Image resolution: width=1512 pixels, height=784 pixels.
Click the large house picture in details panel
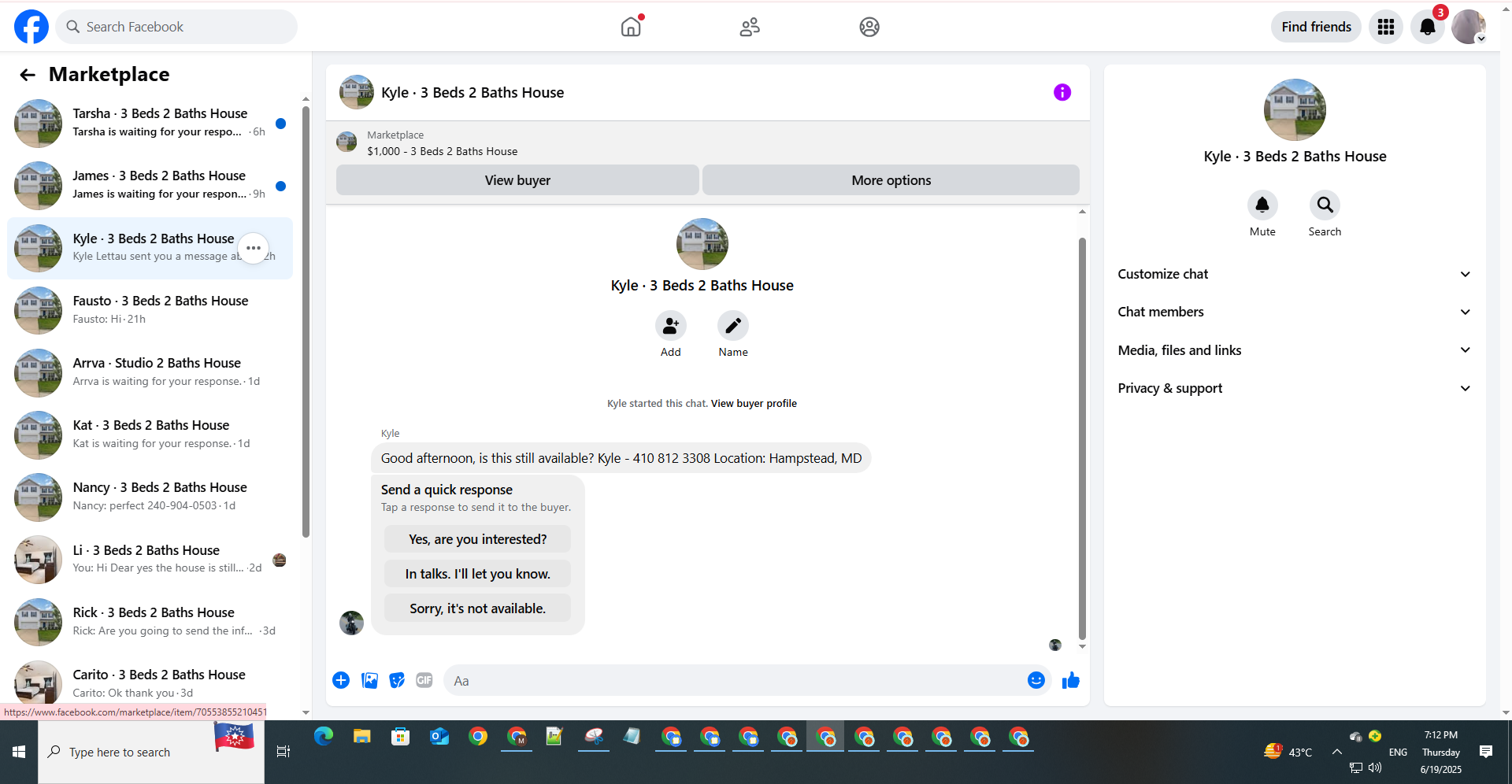(1295, 109)
